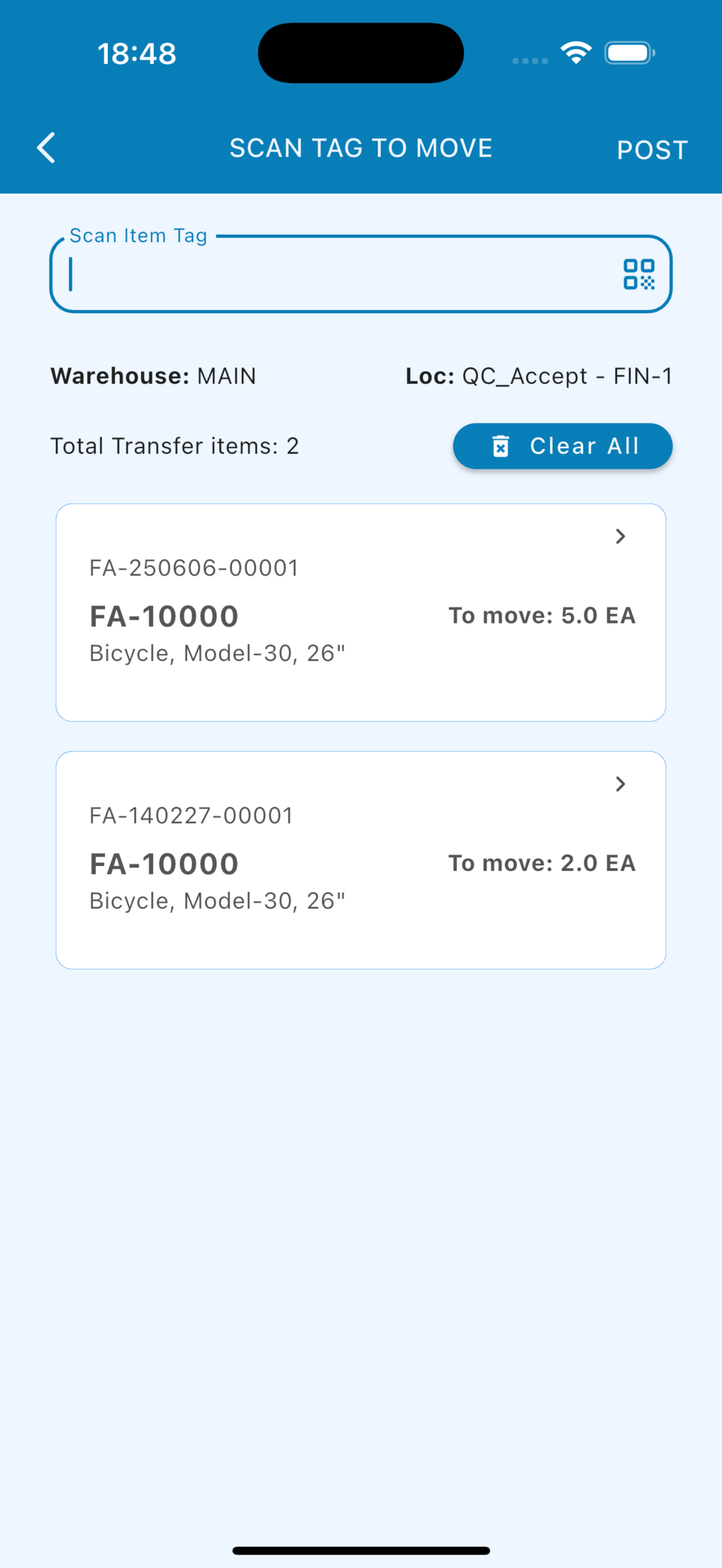Expand tag FA-250606-00001 chevron
The height and width of the screenshot is (1568, 722).
[620, 536]
